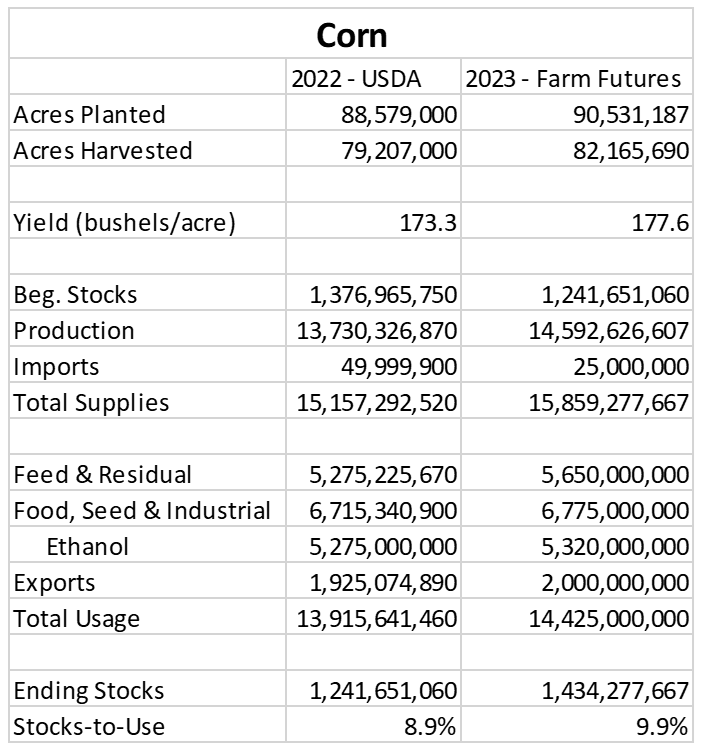The height and width of the screenshot is (749, 701).
Task: Click the Corn title cell
Action: pyautogui.click(x=351, y=36)
